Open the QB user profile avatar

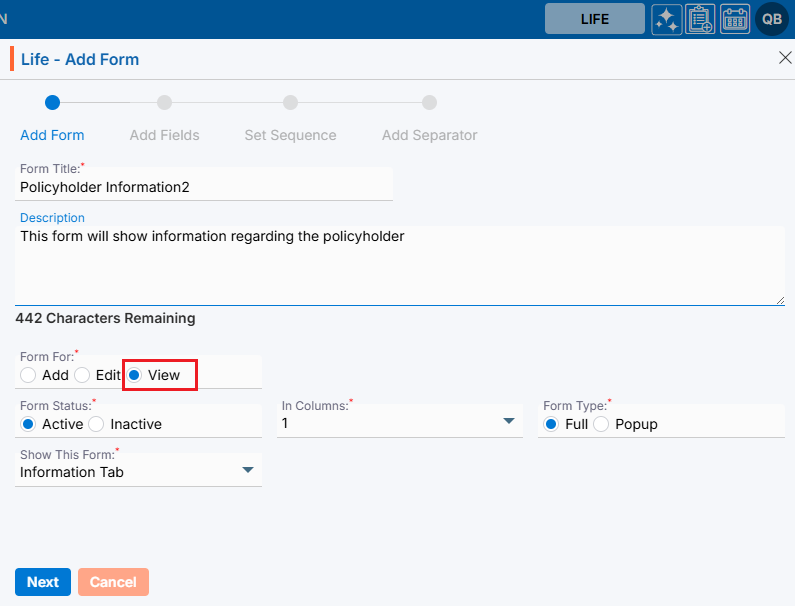pos(772,19)
